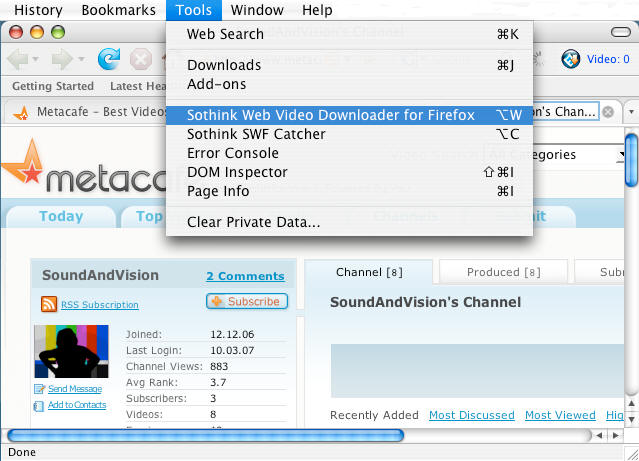Click the horizontal scrollbar left arrow
The height and width of the screenshot is (461, 639).
(599, 435)
